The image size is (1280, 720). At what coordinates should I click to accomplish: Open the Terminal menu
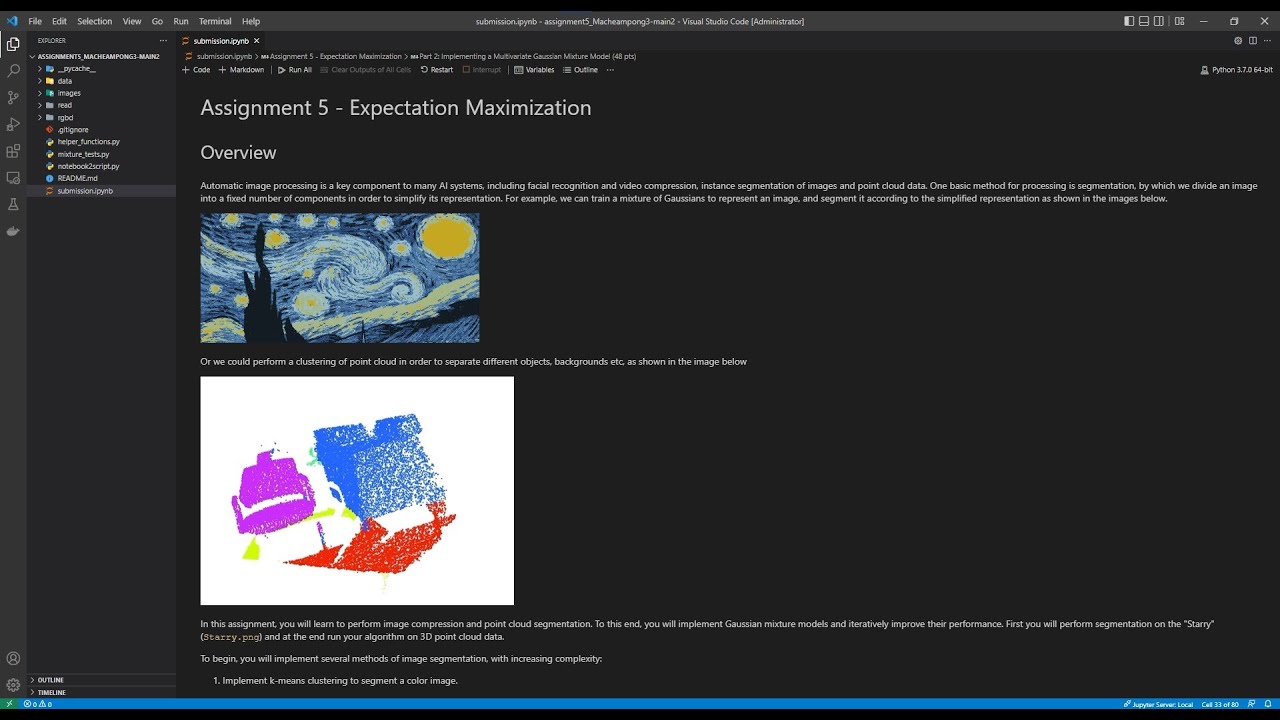coord(215,21)
